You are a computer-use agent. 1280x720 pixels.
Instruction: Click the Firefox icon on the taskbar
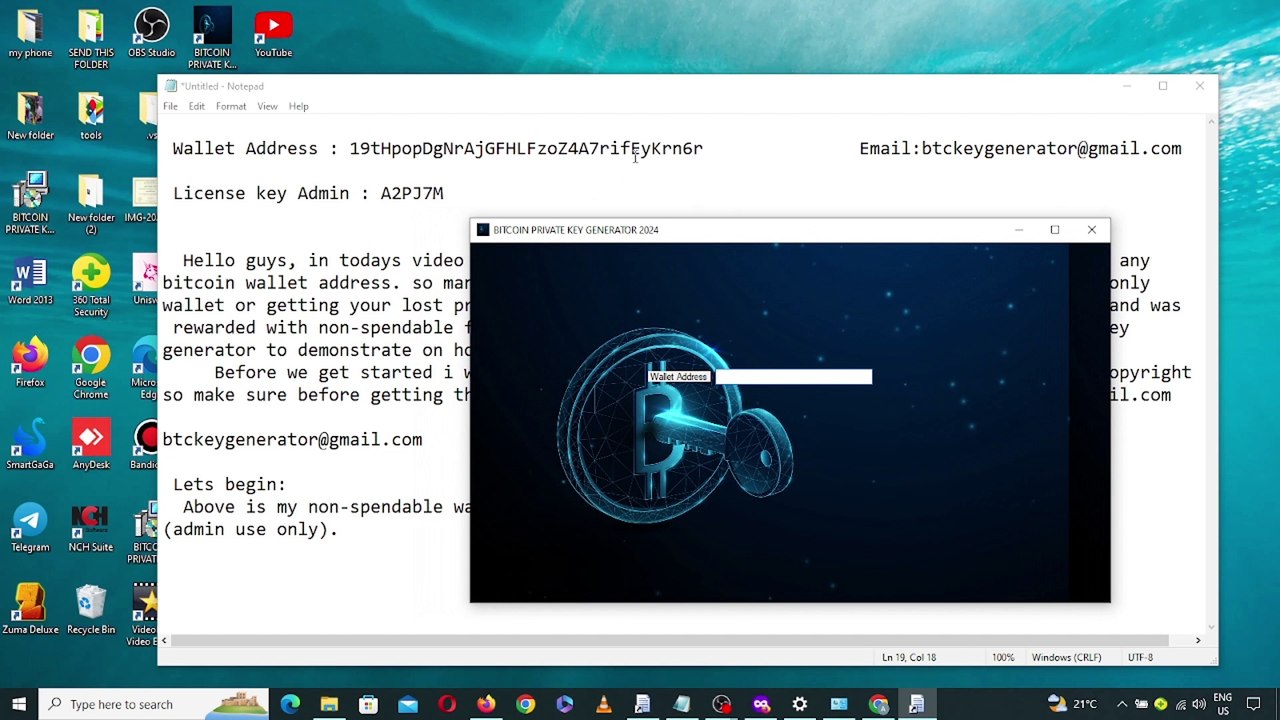point(485,704)
